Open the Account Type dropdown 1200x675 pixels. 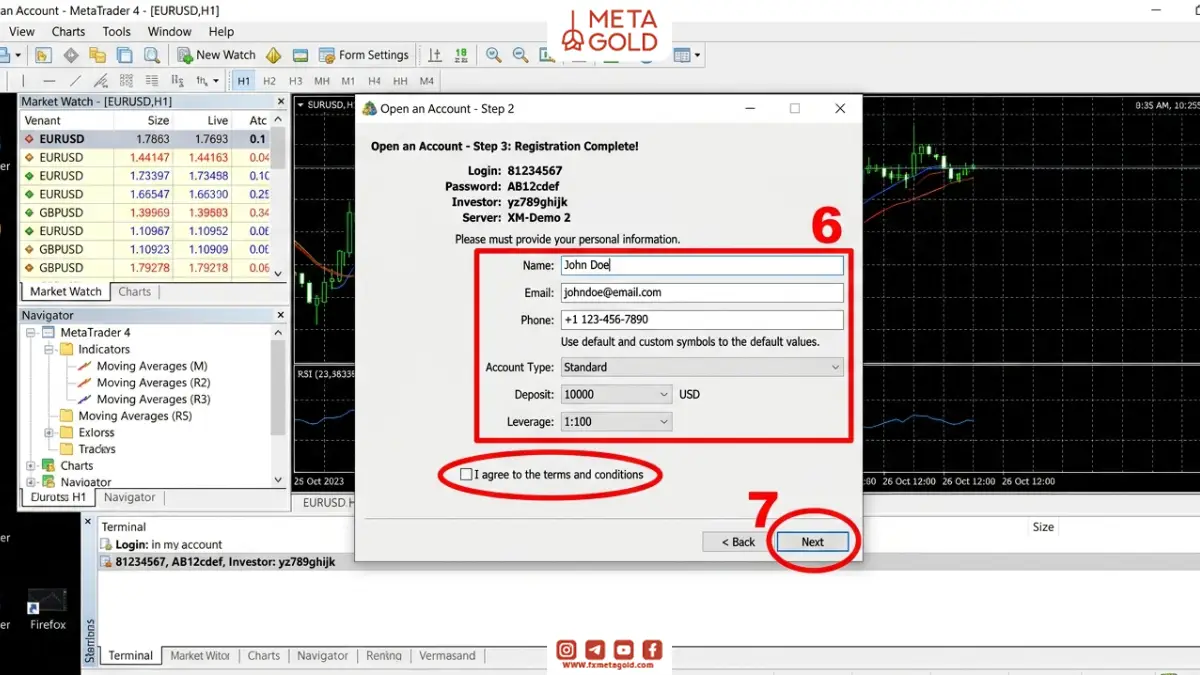(x=702, y=367)
